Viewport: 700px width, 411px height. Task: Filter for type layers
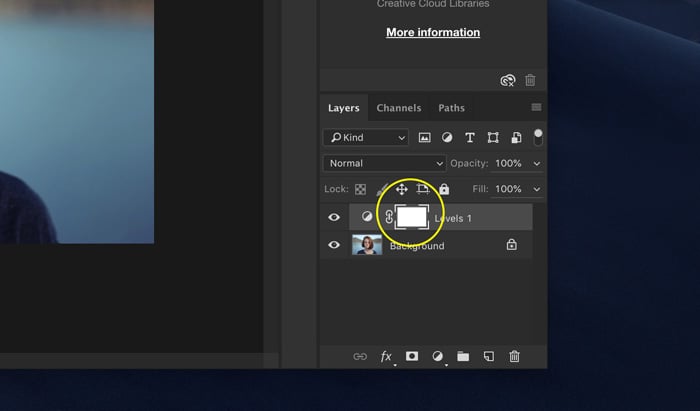point(470,137)
